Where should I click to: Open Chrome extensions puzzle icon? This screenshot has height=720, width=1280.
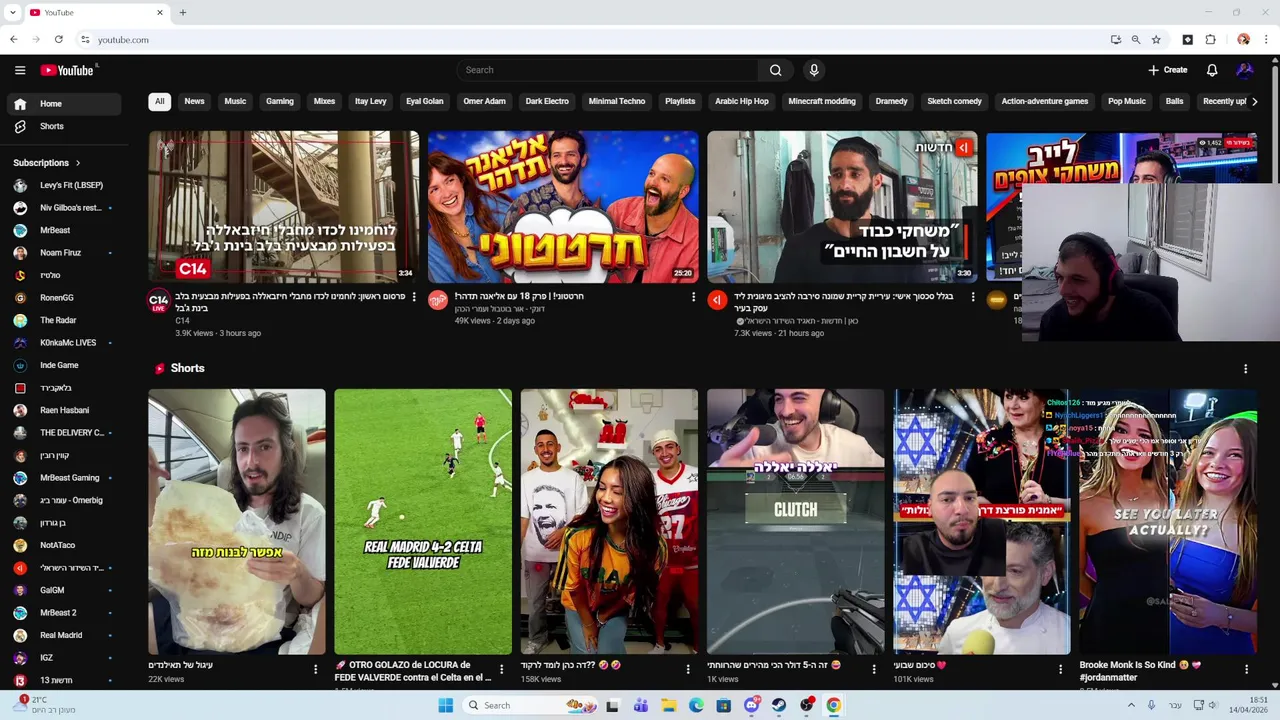click(1210, 39)
